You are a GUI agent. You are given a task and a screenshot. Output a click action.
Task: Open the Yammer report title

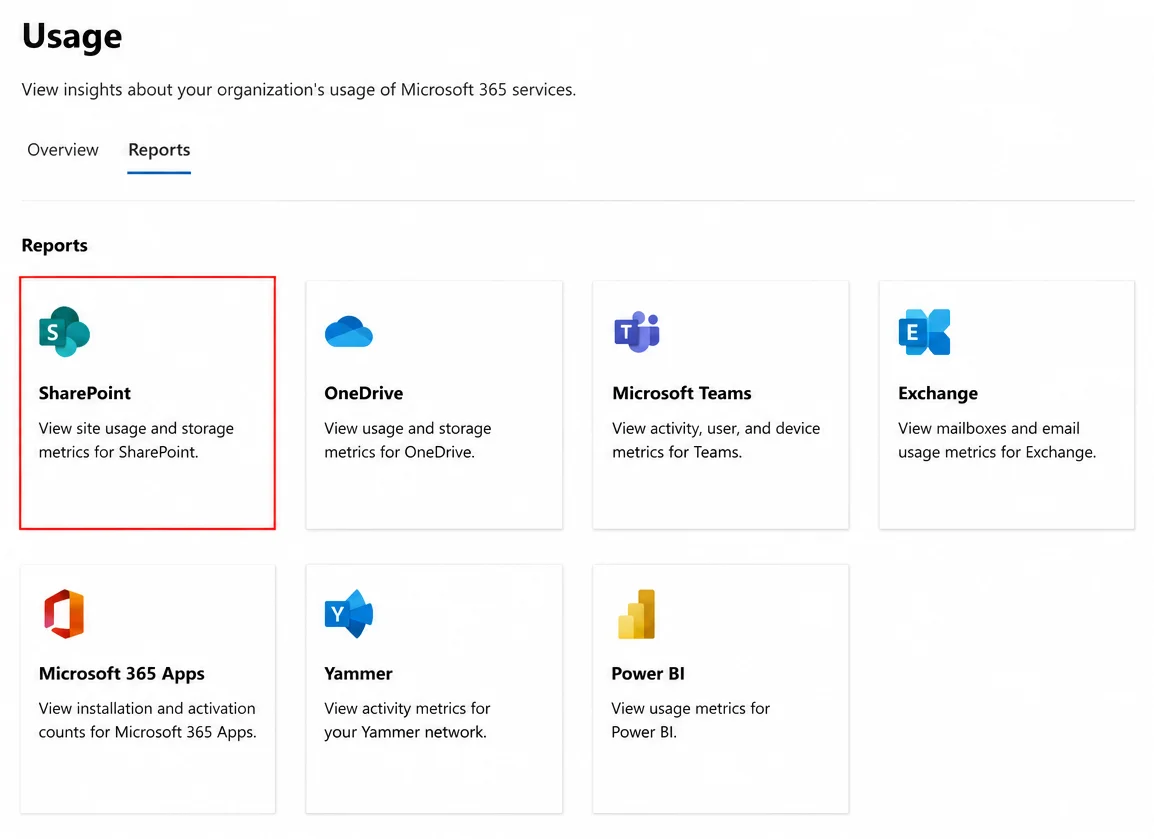pos(358,673)
